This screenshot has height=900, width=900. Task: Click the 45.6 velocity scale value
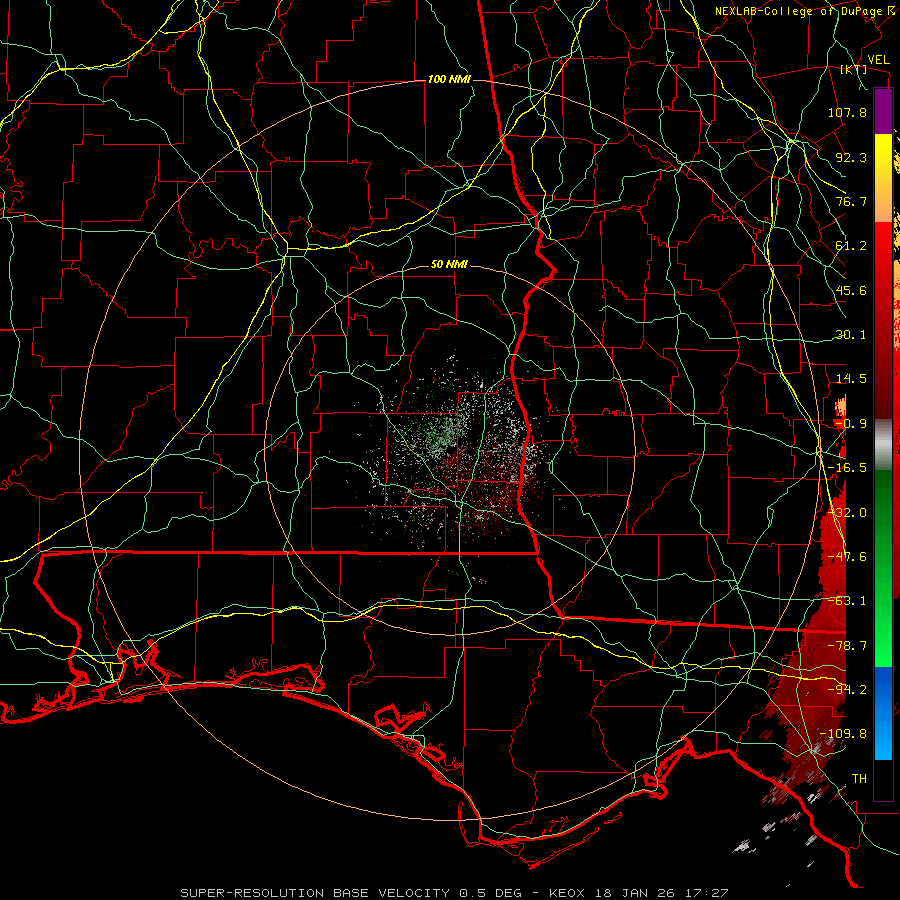851,290
